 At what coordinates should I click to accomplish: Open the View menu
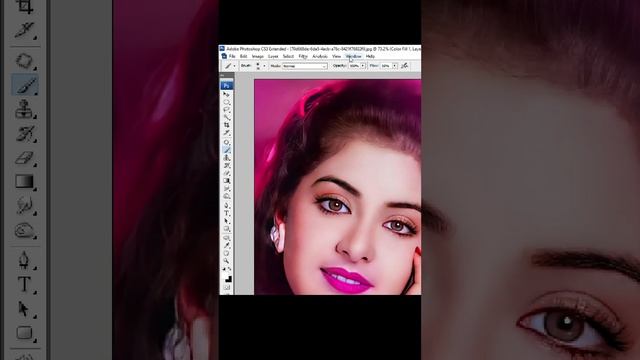336,56
